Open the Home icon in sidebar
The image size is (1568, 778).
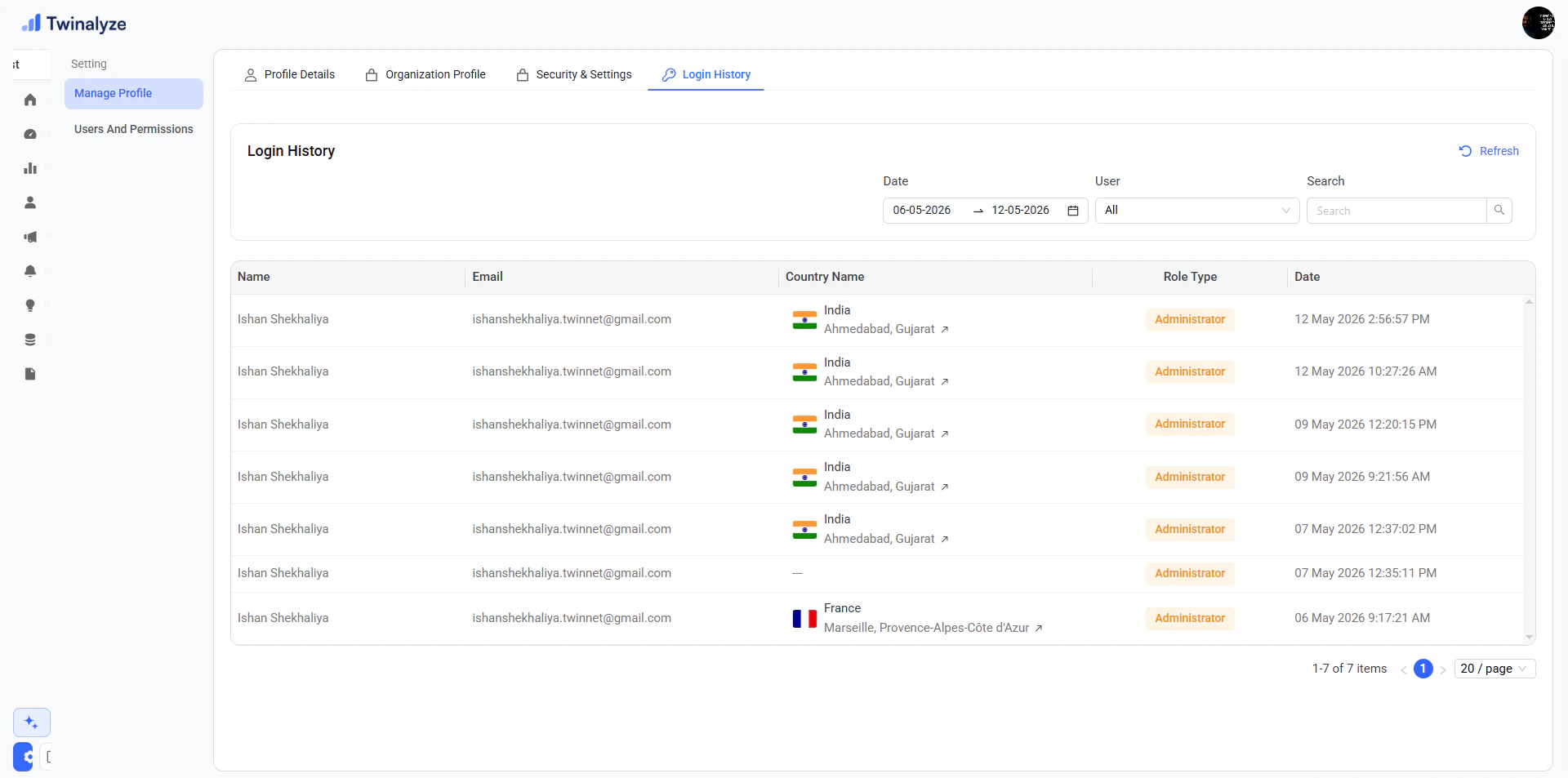click(30, 100)
